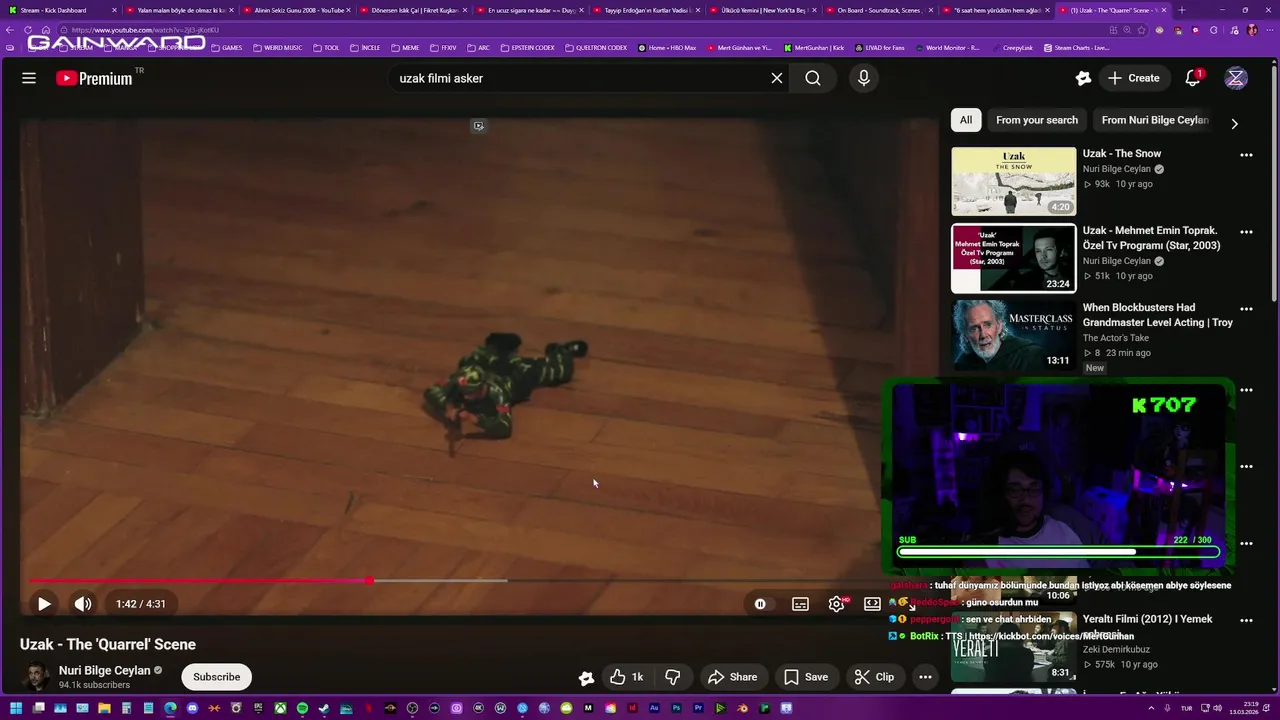Viewport: 1280px width, 720px height.
Task: Open more actions menu under video
Action: point(925,677)
